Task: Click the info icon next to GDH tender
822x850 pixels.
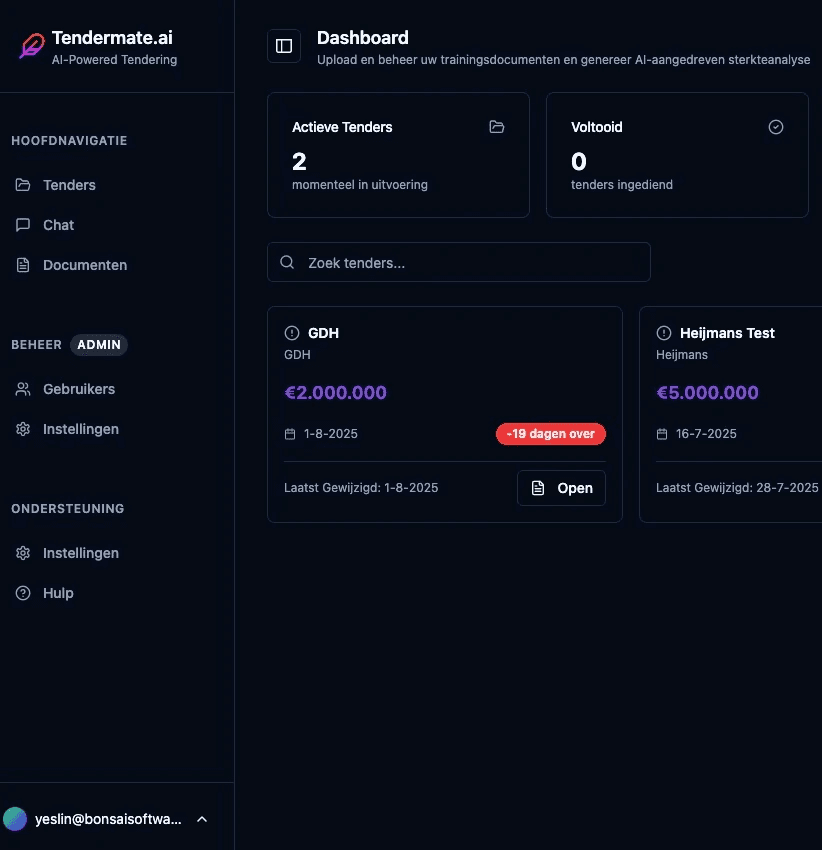Action: (x=291, y=333)
